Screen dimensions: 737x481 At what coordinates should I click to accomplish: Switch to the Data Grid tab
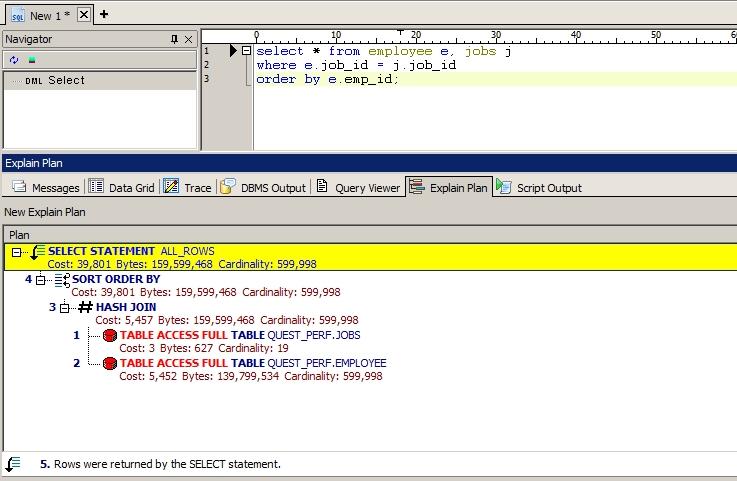[122, 187]
